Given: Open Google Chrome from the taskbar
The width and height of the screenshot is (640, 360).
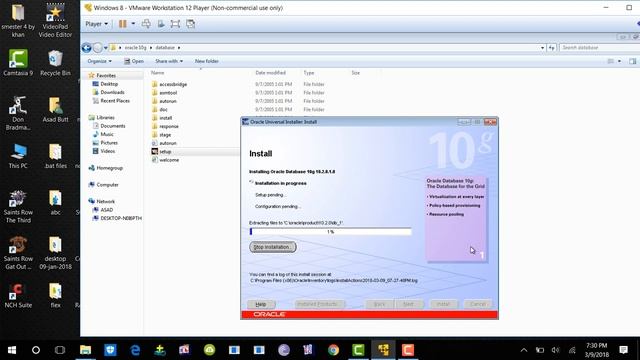Looking at the screenshot, I should (x=333, y=350).
